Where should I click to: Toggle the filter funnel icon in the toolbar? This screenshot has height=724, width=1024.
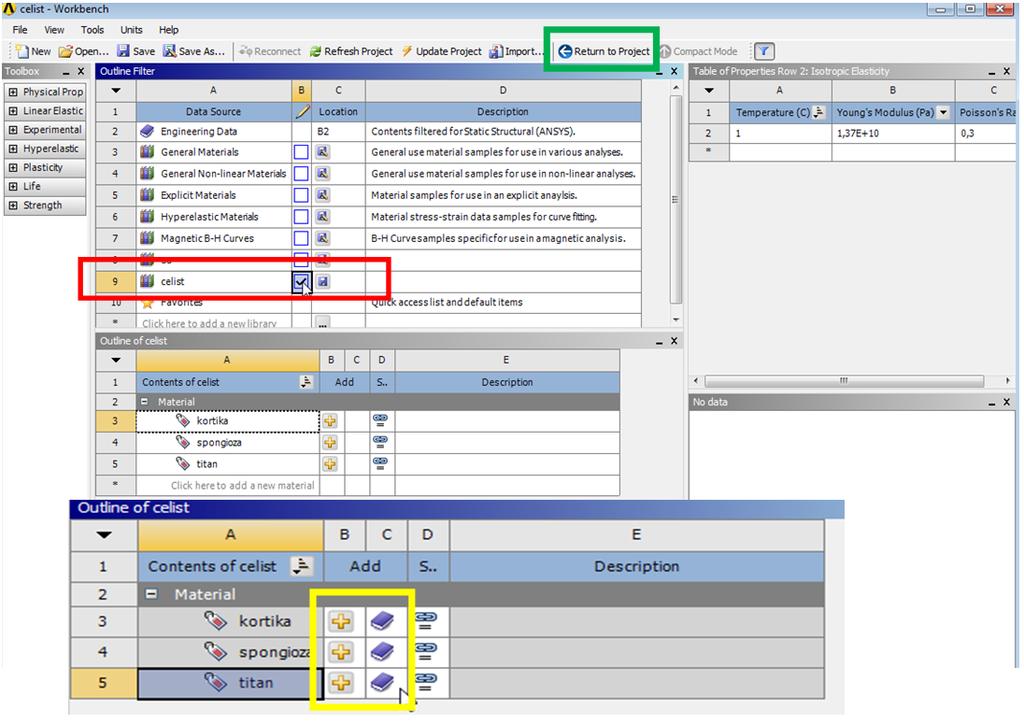point(764,51)
